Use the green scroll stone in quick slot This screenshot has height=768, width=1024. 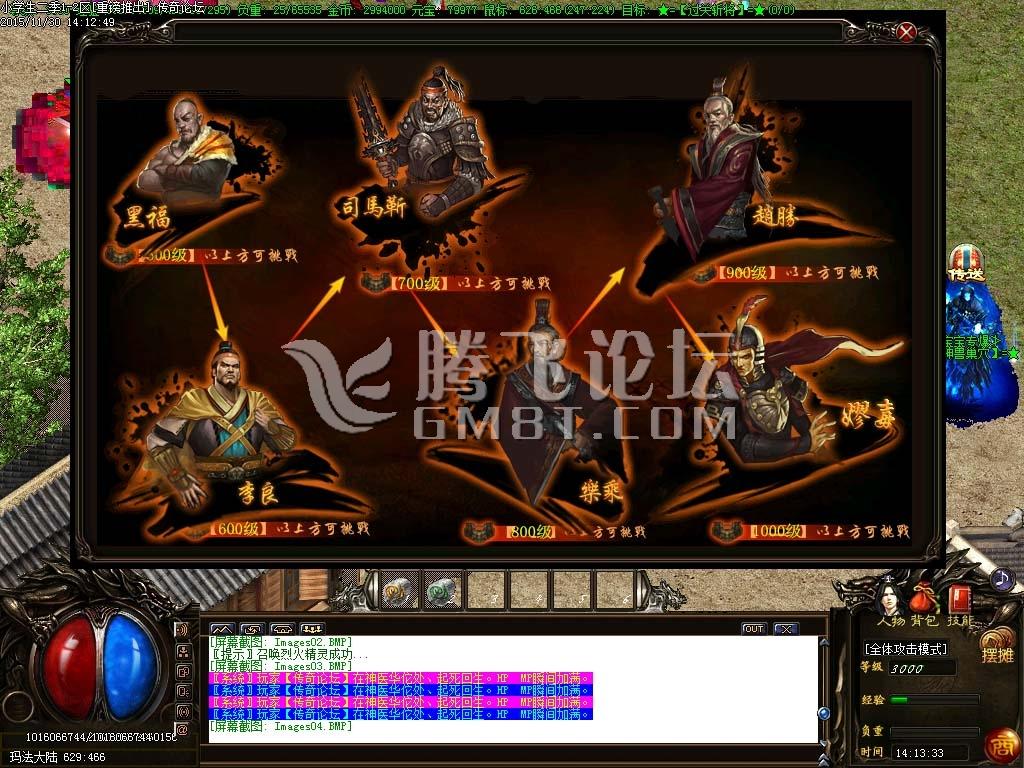pyautogui.click(x=443, y=591)
